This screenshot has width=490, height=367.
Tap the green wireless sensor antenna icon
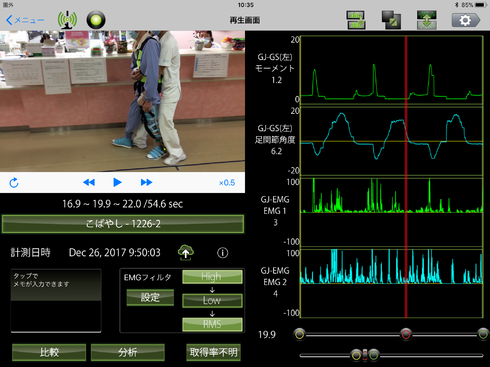(x=67, y=20)
